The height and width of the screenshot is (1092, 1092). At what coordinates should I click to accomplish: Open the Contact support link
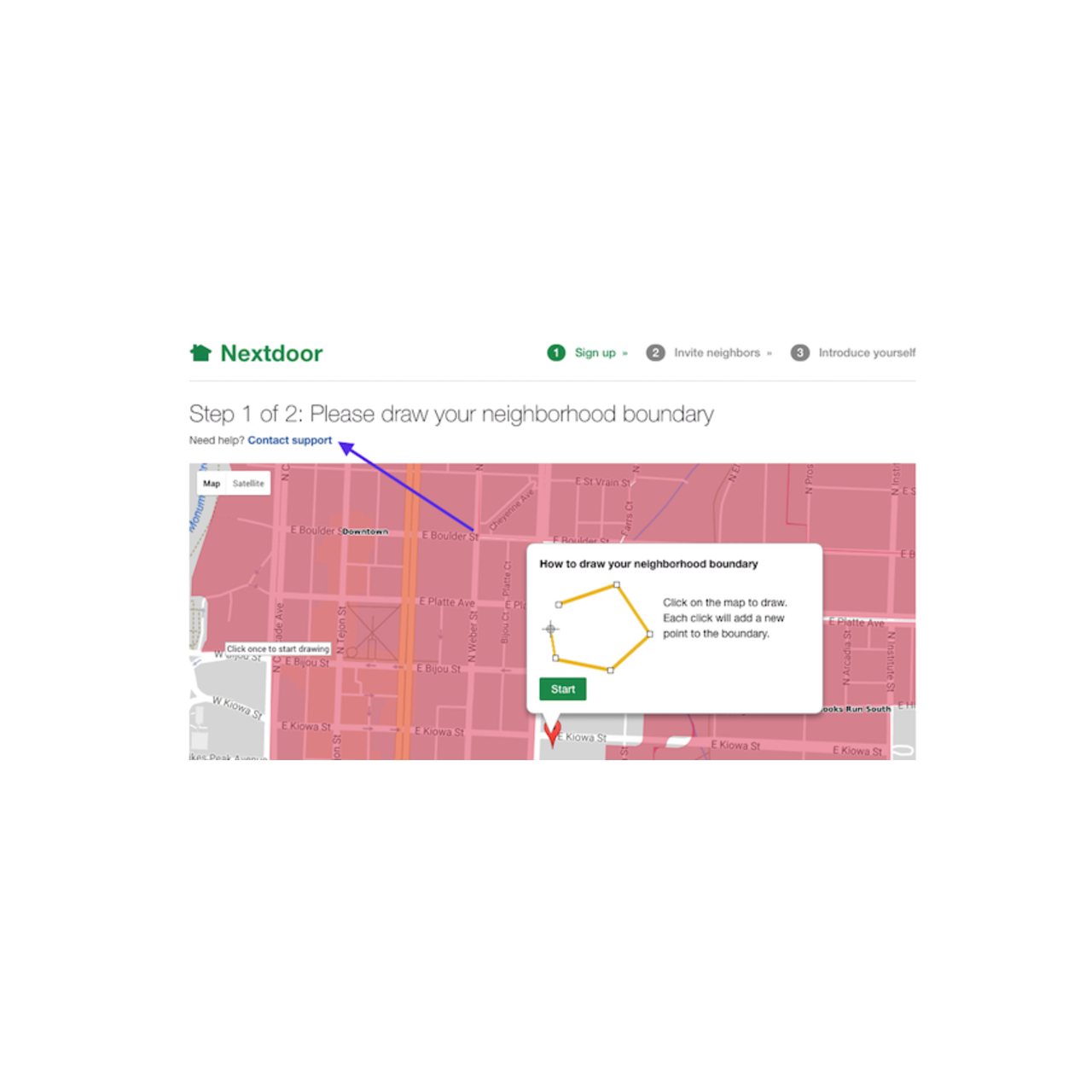[289, 440]
